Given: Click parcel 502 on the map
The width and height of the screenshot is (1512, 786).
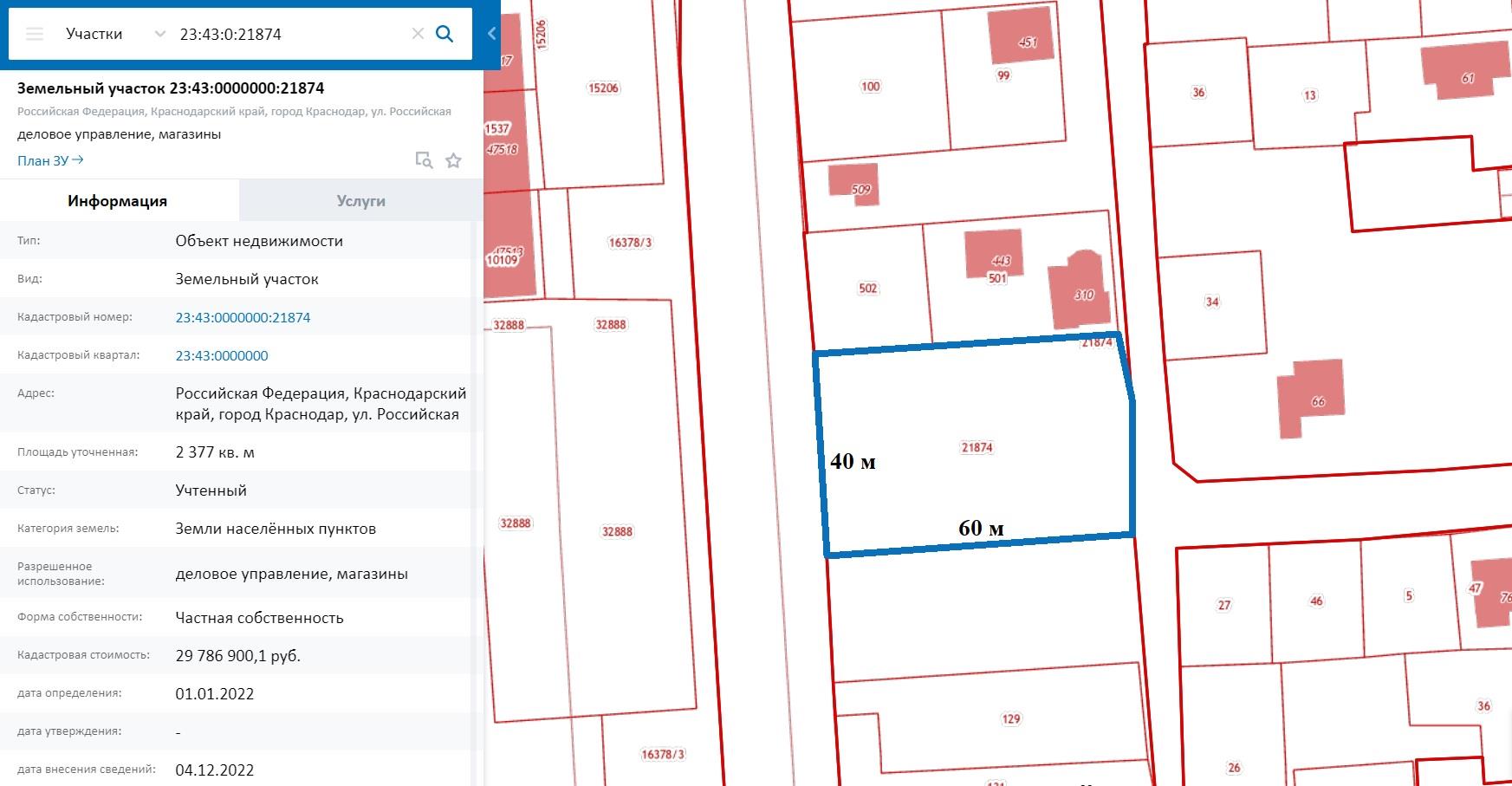Looking at the screenshot, I should (867, 289).
